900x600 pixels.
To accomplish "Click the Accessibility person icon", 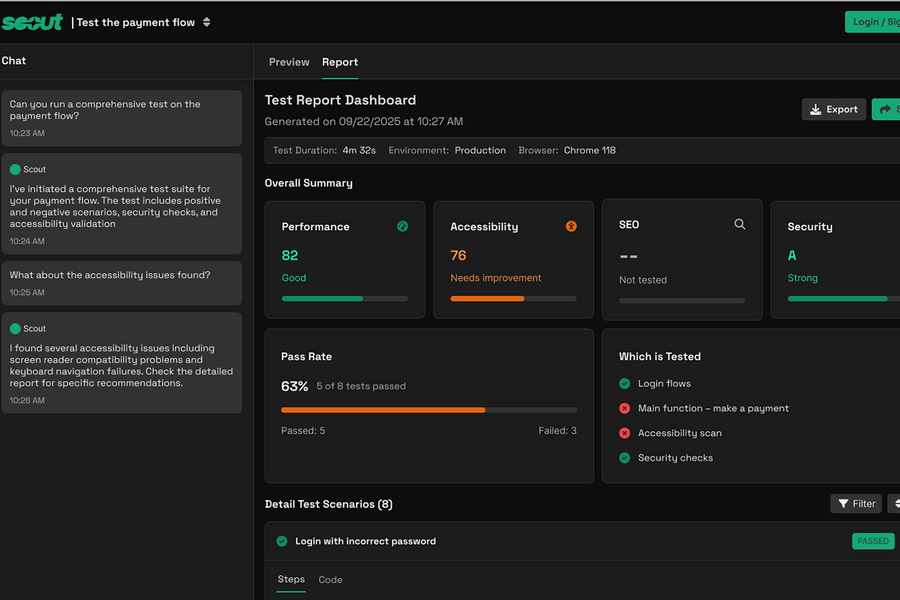I will [571, 227].
